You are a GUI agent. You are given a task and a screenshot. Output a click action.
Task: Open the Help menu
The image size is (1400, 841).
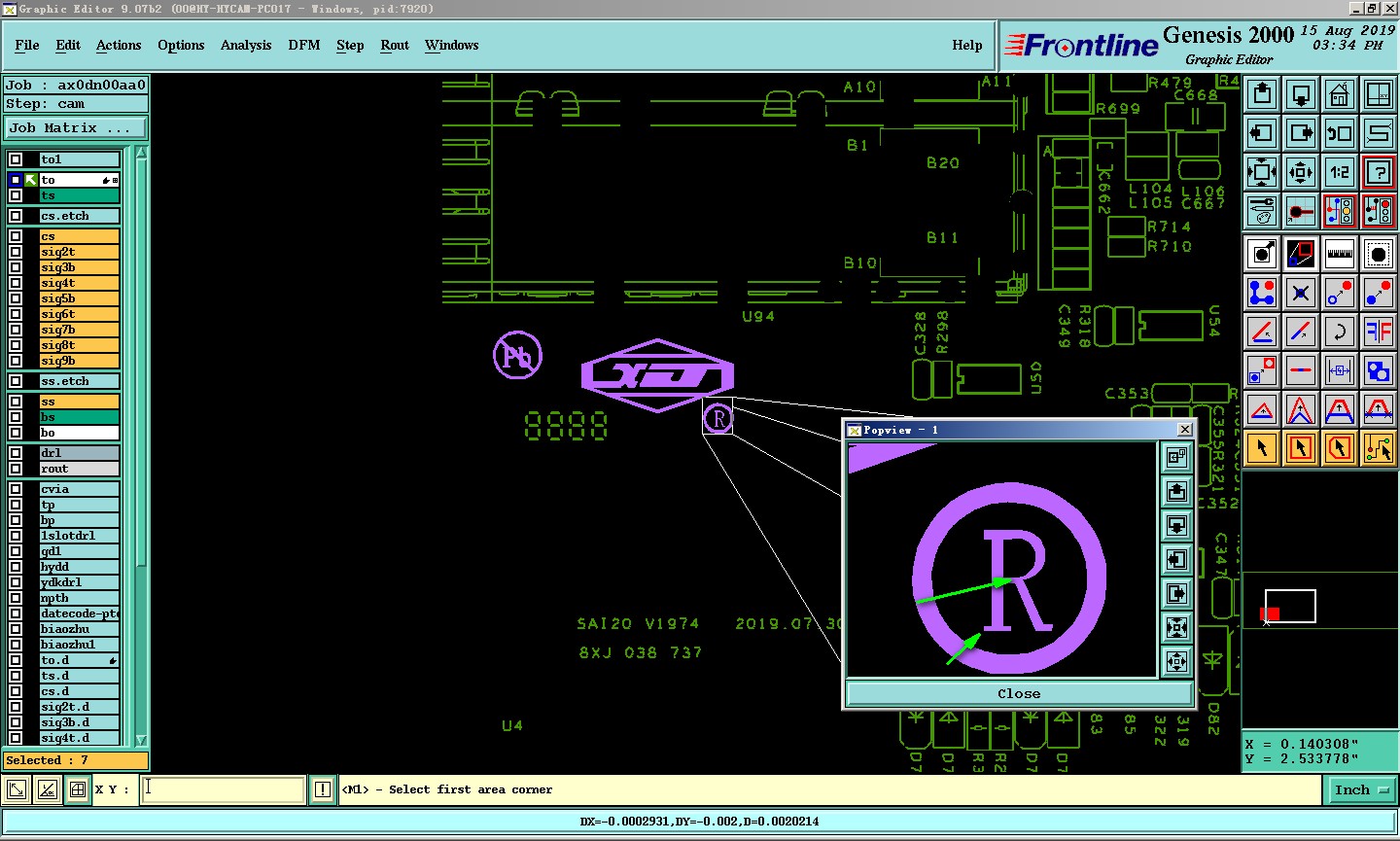[967, 45]
